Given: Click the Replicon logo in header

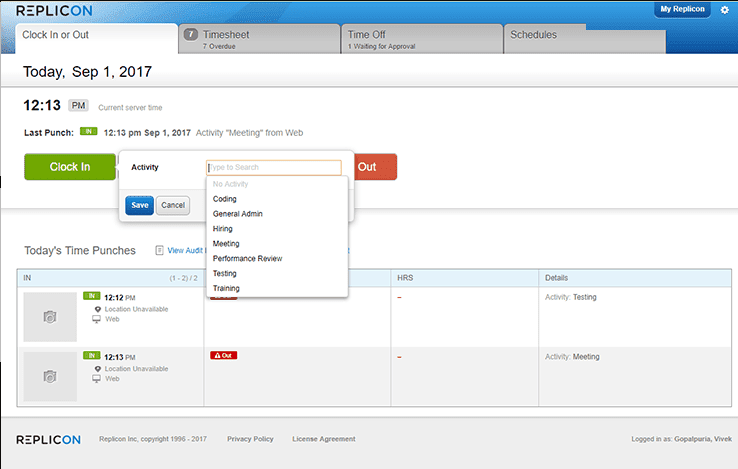Looking at the screenshot, I should pyautogui.click(x=56, y=11).
